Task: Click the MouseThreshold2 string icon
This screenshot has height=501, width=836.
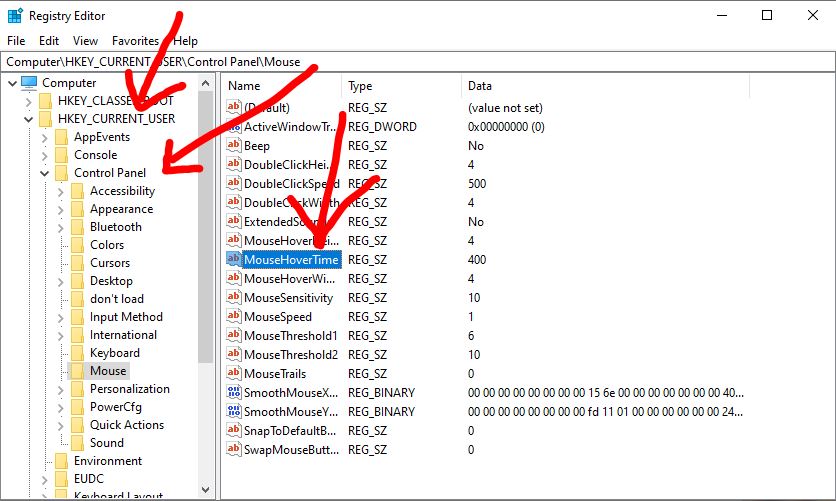Action: 234,354
